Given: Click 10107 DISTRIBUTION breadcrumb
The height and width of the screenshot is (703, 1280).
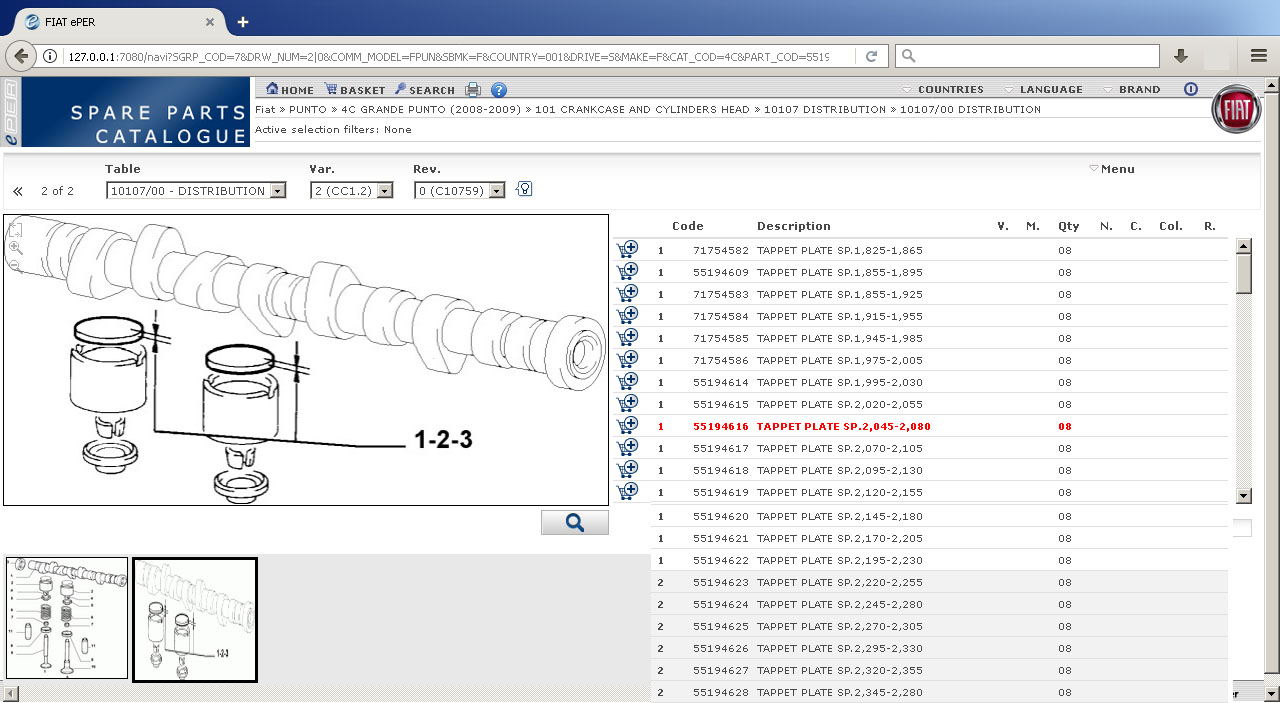Looking at the screenshot, I should [x=824, y=110].
